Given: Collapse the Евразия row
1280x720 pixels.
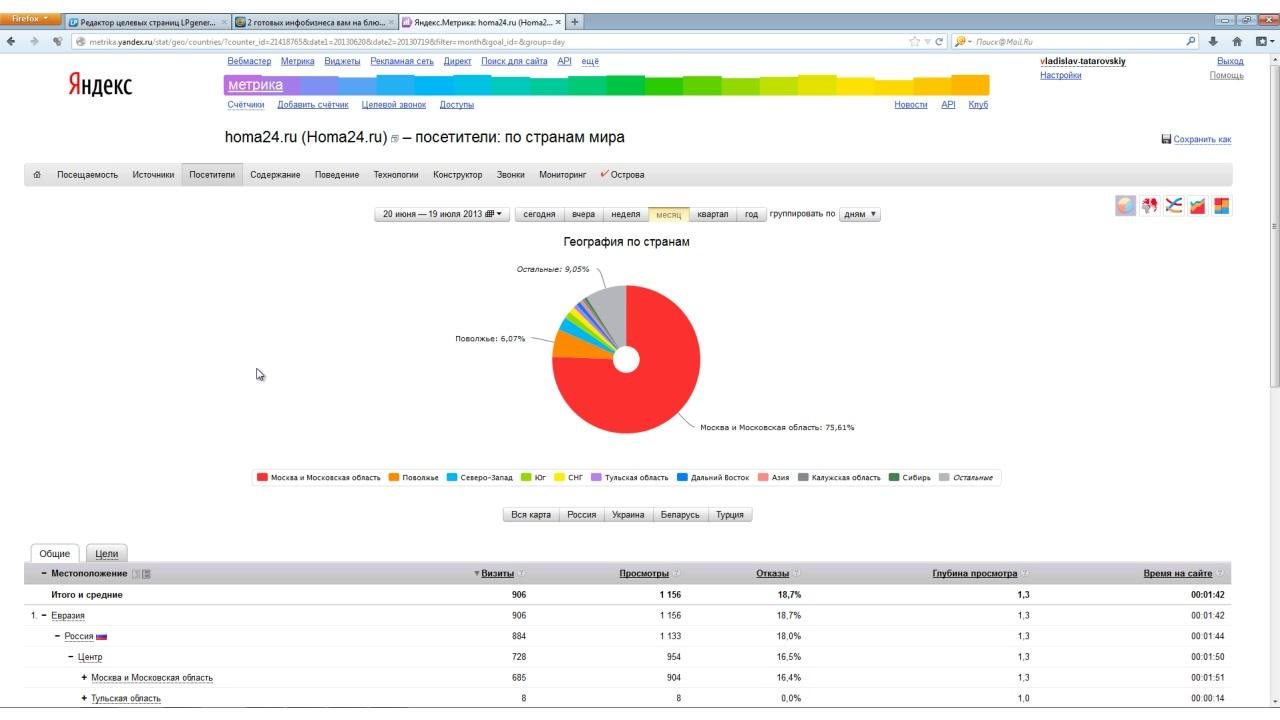Looking at the screenshot, I should pyautogui.click(x=44, y=616).
